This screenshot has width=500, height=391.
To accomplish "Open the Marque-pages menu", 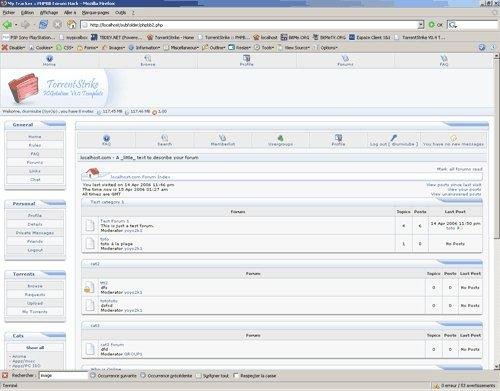I will [x=96, y=12].
